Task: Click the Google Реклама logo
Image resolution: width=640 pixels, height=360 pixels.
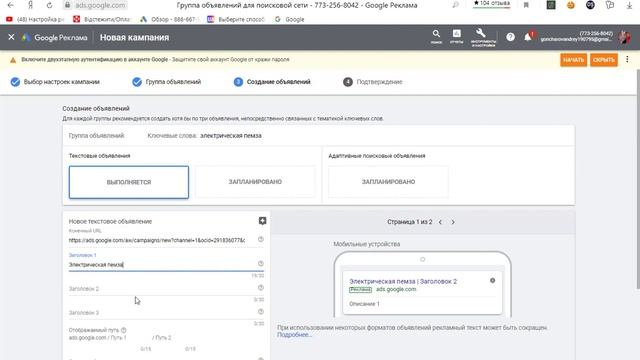Action: (54, 38)
